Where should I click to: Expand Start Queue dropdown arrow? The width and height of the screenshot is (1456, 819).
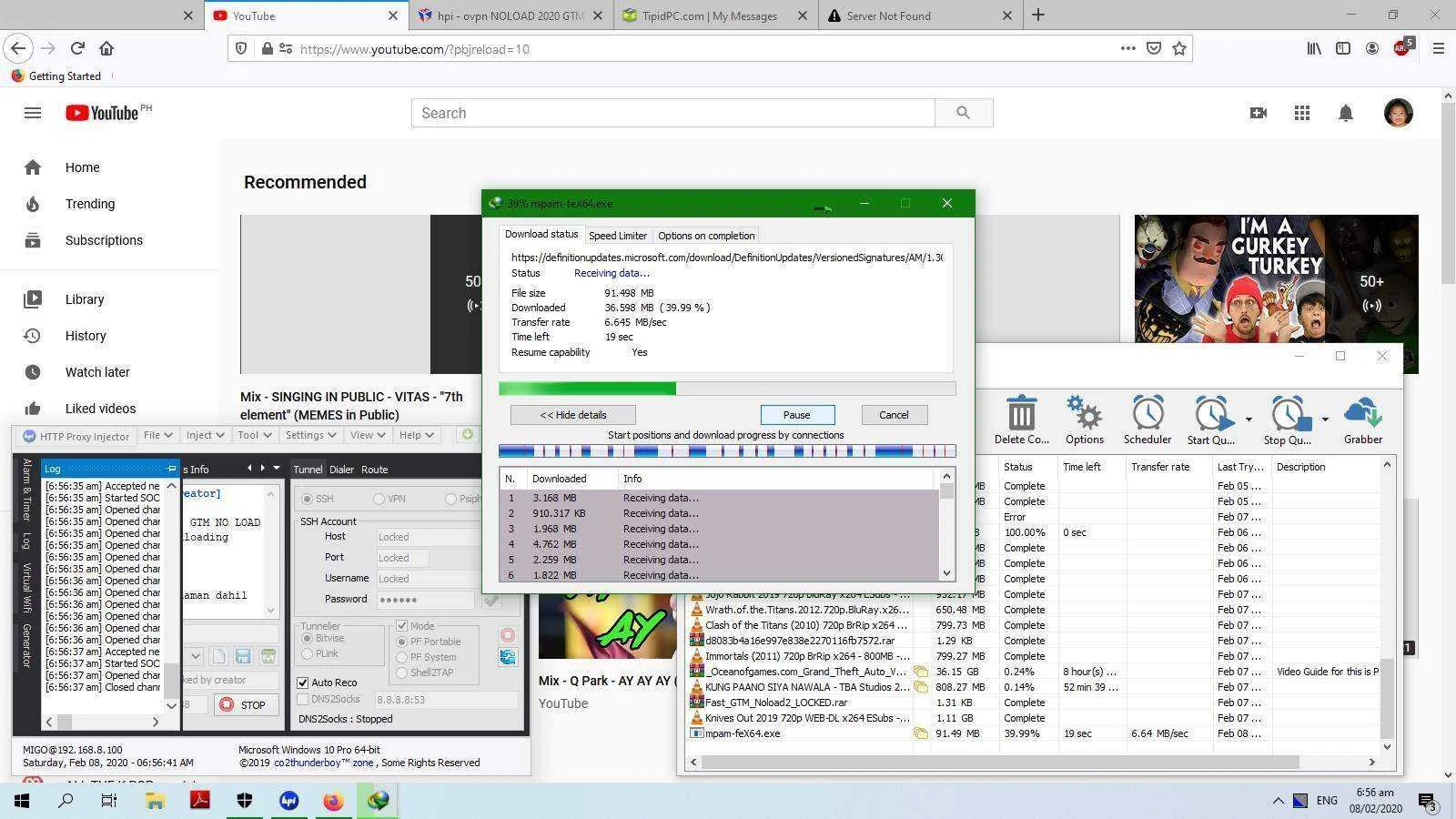[x=1249, y=419]
